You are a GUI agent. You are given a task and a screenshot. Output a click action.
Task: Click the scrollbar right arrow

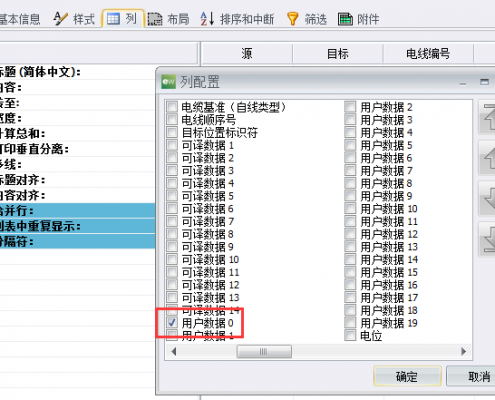464,351
